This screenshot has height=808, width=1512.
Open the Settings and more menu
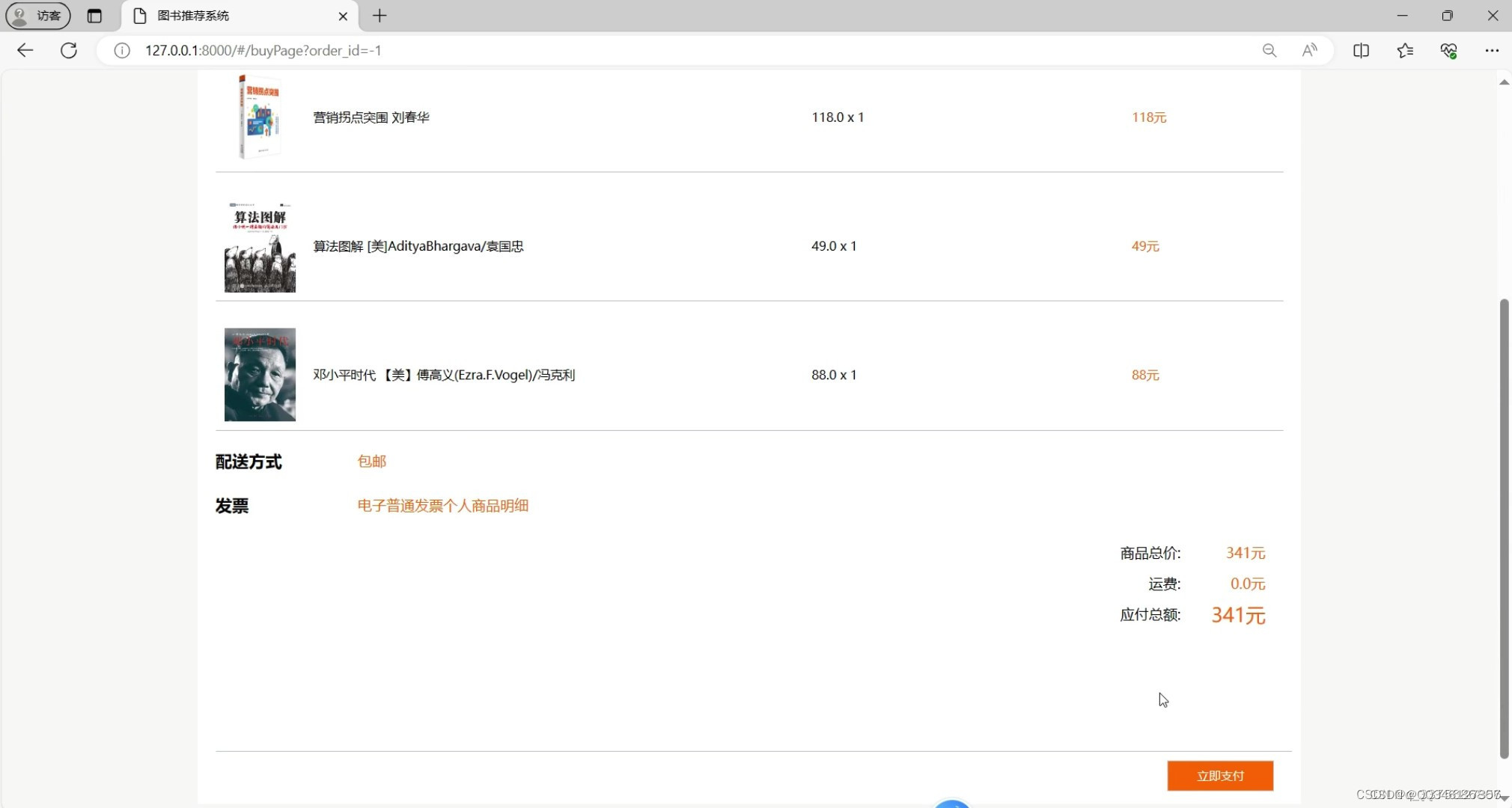(x=1493, y=50)
